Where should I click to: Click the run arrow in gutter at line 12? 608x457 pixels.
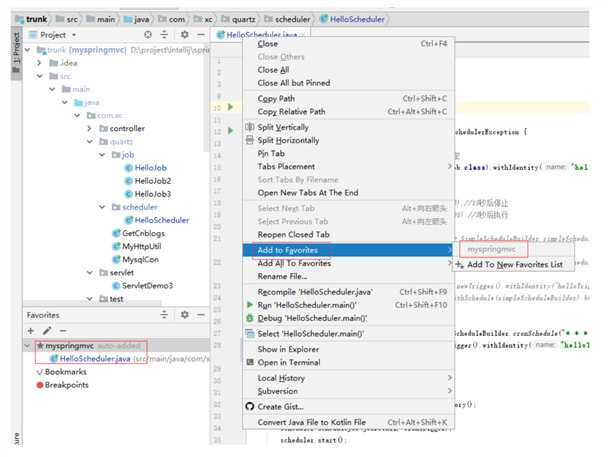pos(230,131)
